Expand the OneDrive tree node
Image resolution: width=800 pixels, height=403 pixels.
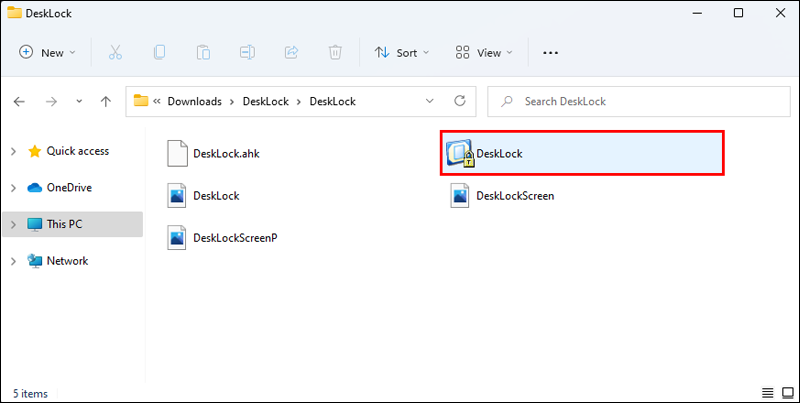[x=13, y=187]
